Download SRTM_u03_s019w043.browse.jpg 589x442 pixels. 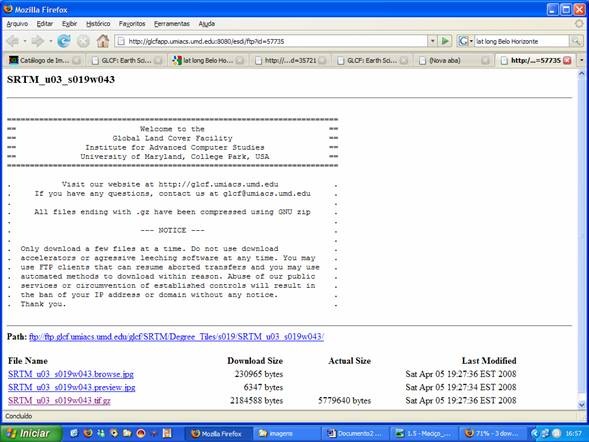[71, 374]
